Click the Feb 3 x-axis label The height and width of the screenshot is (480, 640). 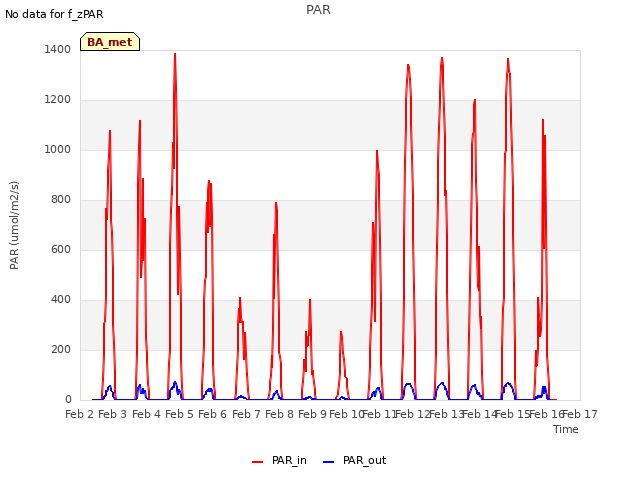113,414
